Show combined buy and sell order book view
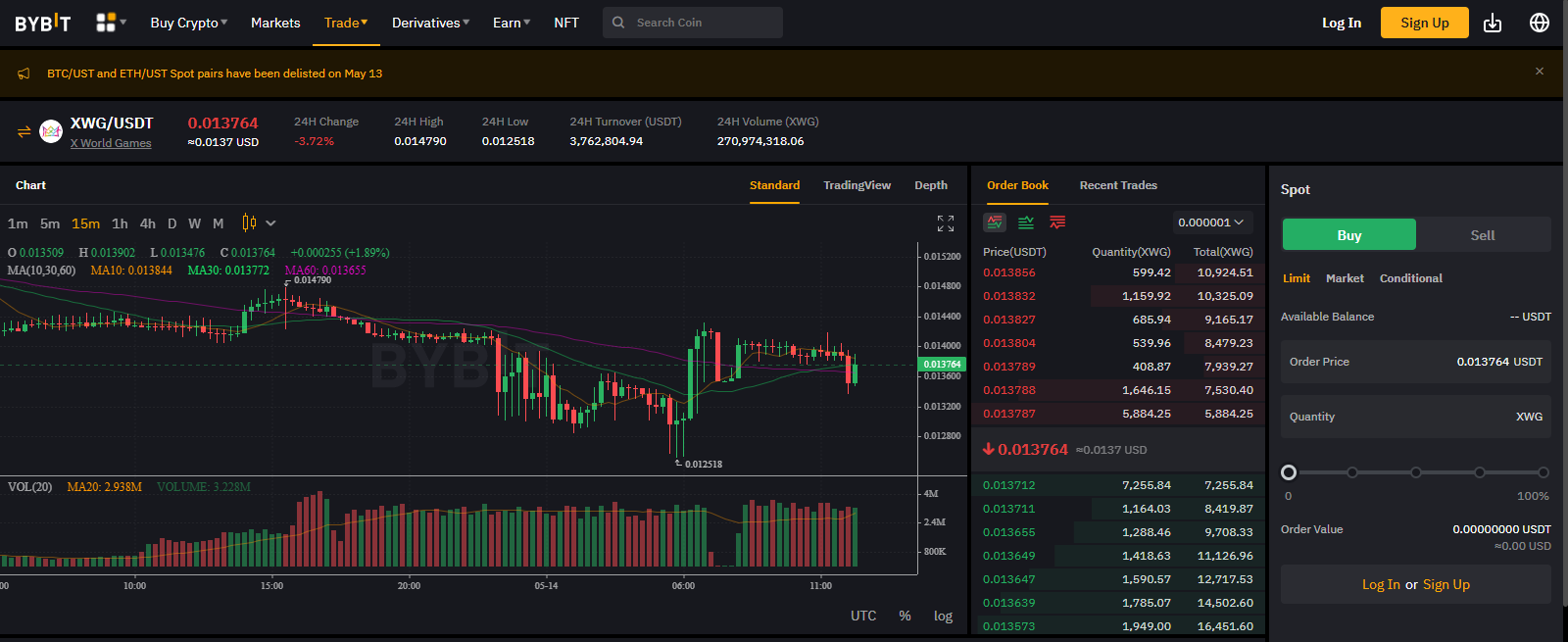Viewport: 1568px width, 642px height. [995, 222]
